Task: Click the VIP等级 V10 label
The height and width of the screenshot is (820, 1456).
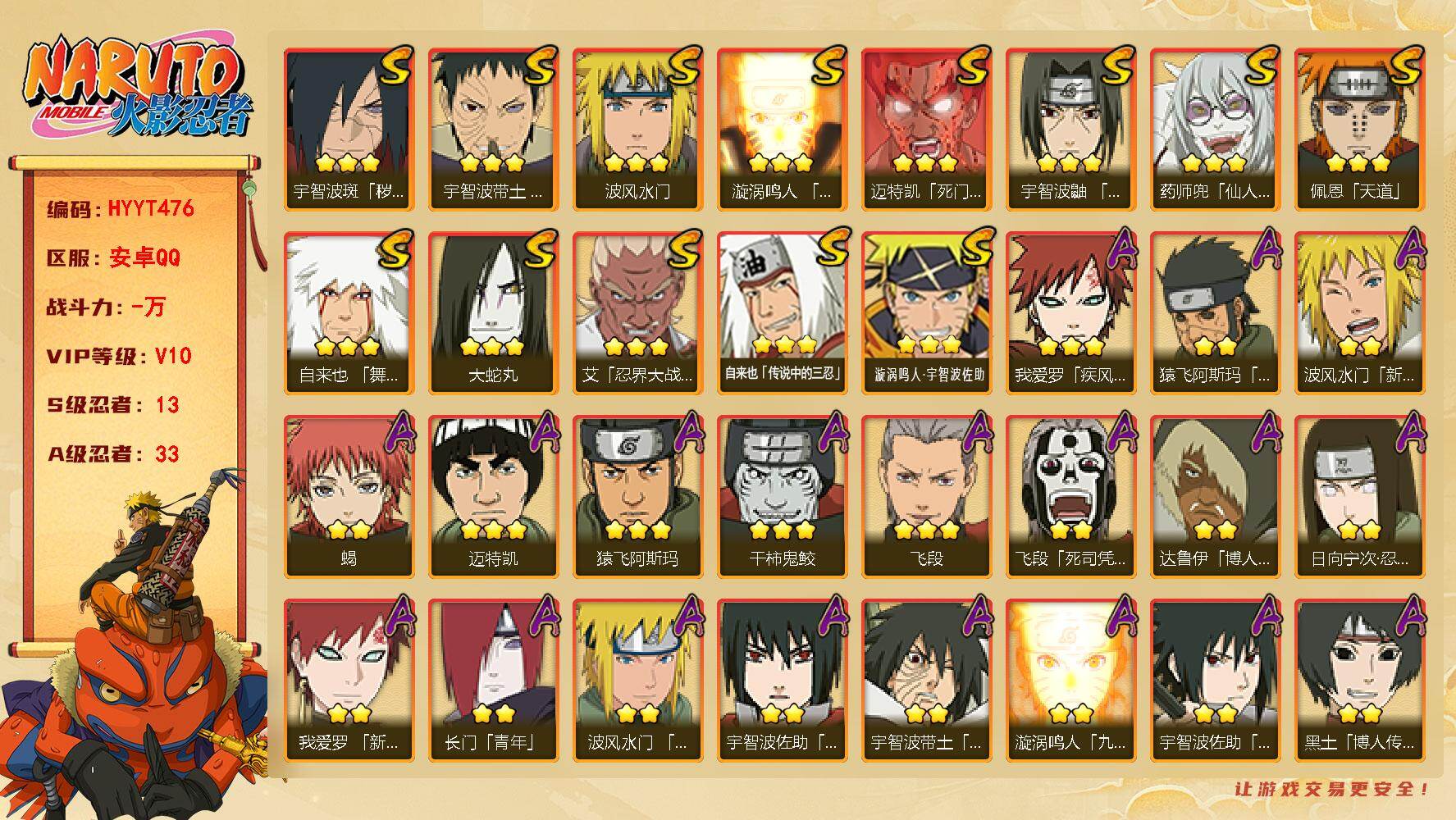Action: [119, 356]
